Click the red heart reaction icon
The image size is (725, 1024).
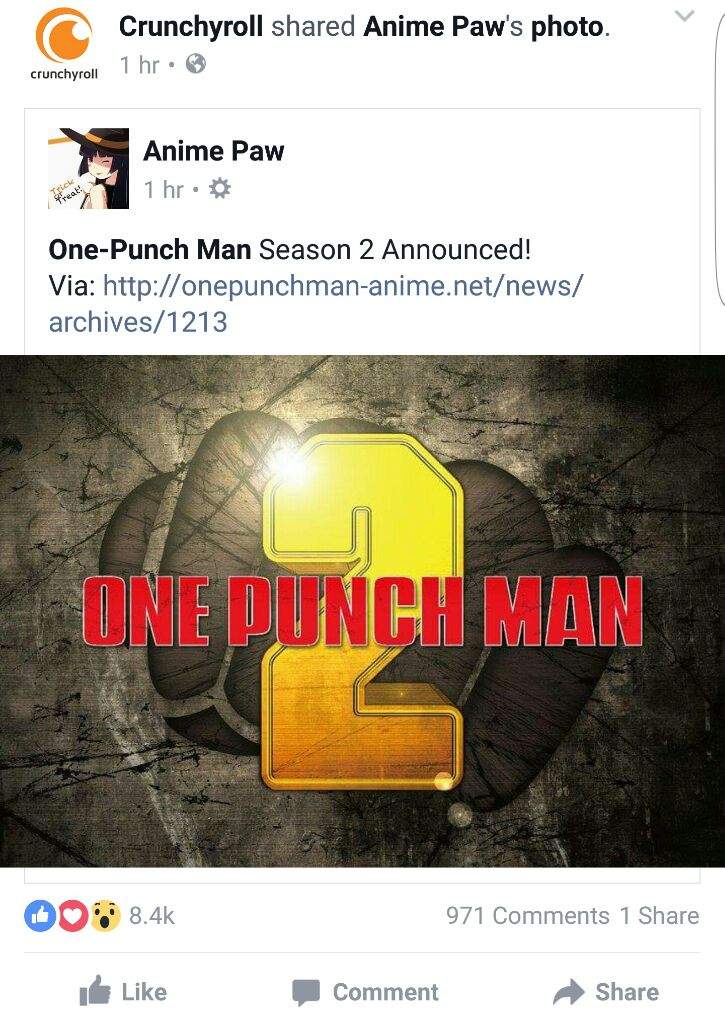72,915
